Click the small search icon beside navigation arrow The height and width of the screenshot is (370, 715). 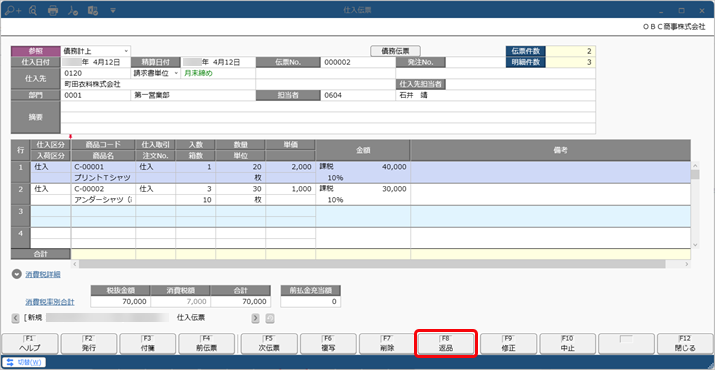270,318
